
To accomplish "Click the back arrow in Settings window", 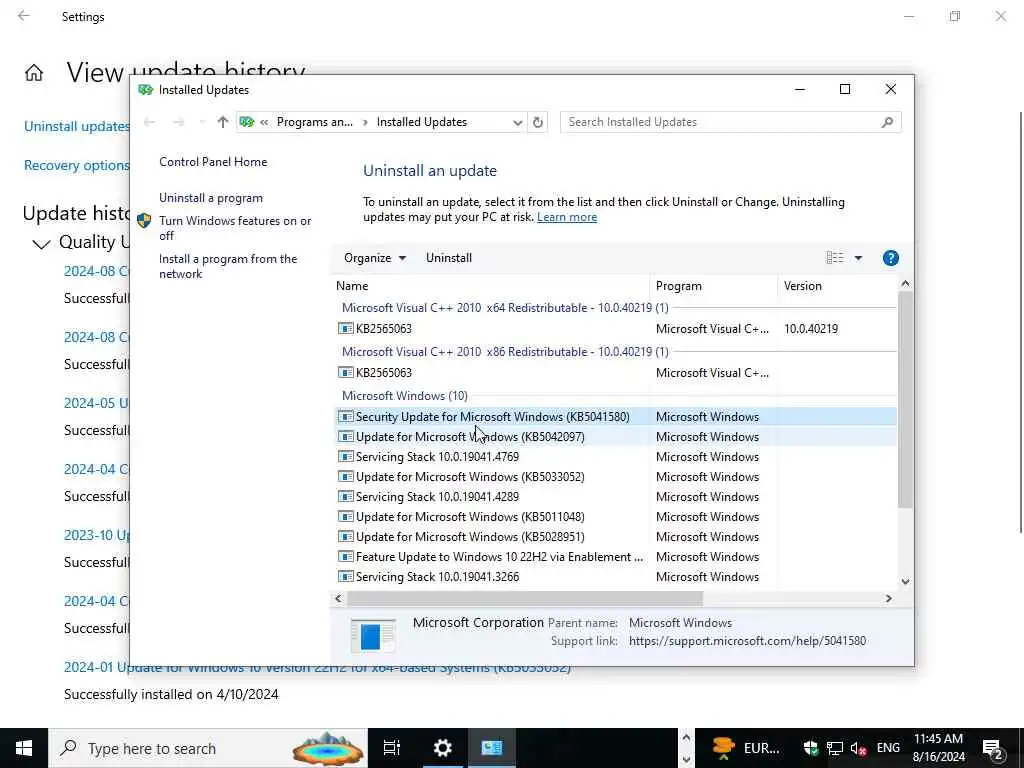I will tap(24, 16).
